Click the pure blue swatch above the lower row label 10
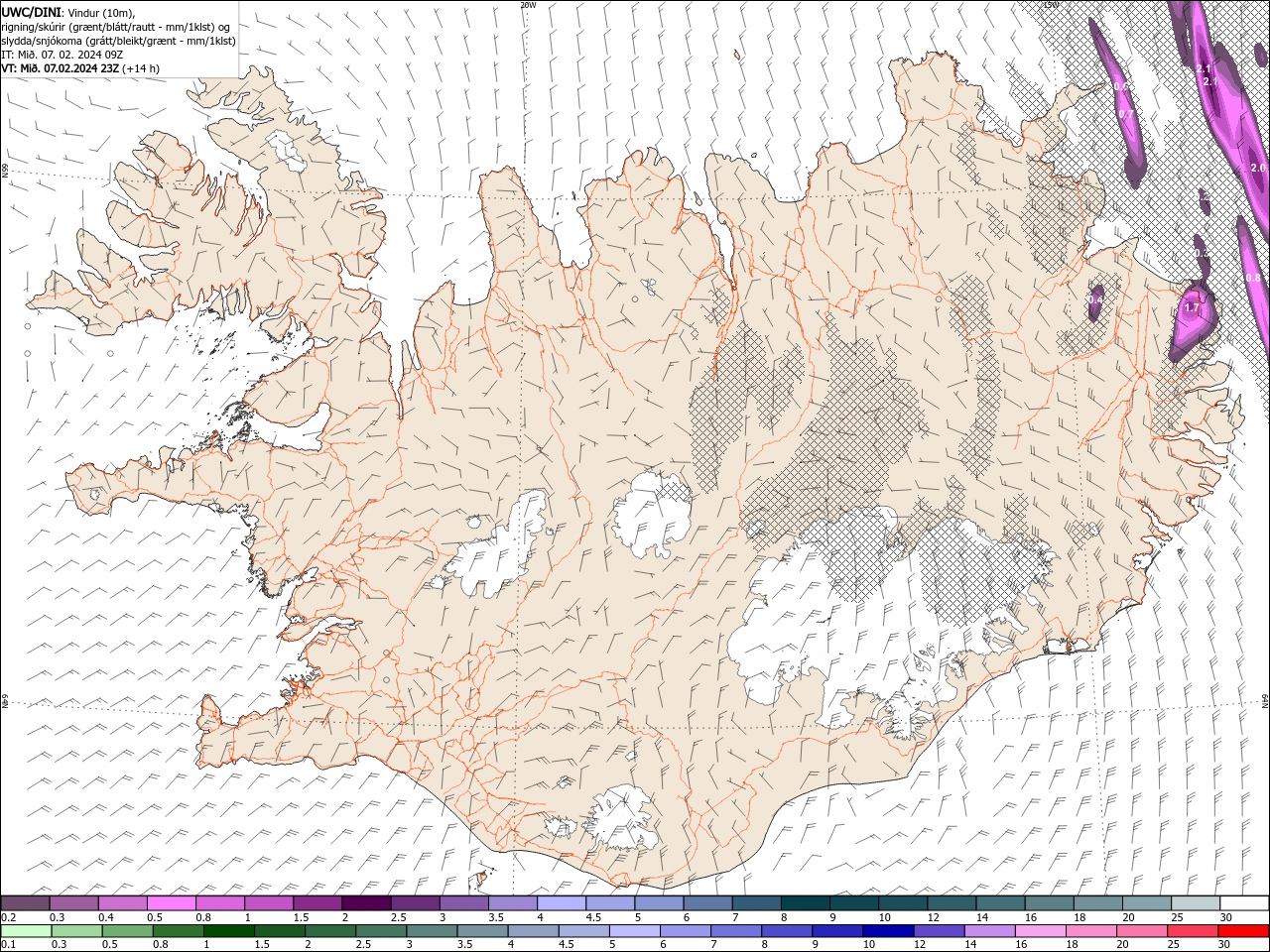The height and width of the screenshot is (952, 1270). (888, 931)
